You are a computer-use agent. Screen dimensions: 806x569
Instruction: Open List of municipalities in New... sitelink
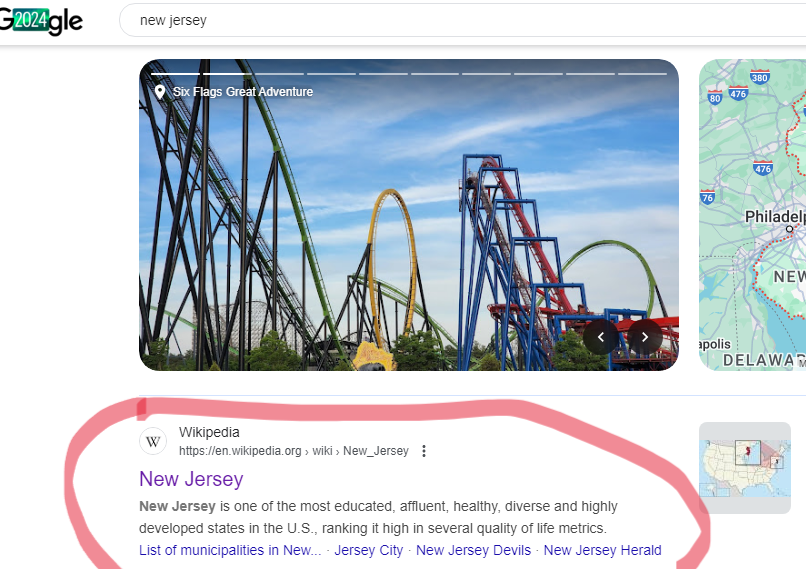click(x=230, y=550)
